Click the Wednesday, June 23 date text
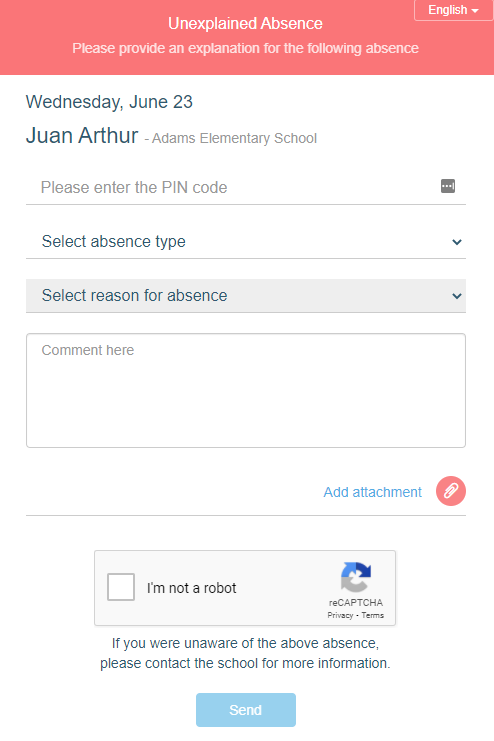This screenshot has height=741, width=494. pos(109,102)
